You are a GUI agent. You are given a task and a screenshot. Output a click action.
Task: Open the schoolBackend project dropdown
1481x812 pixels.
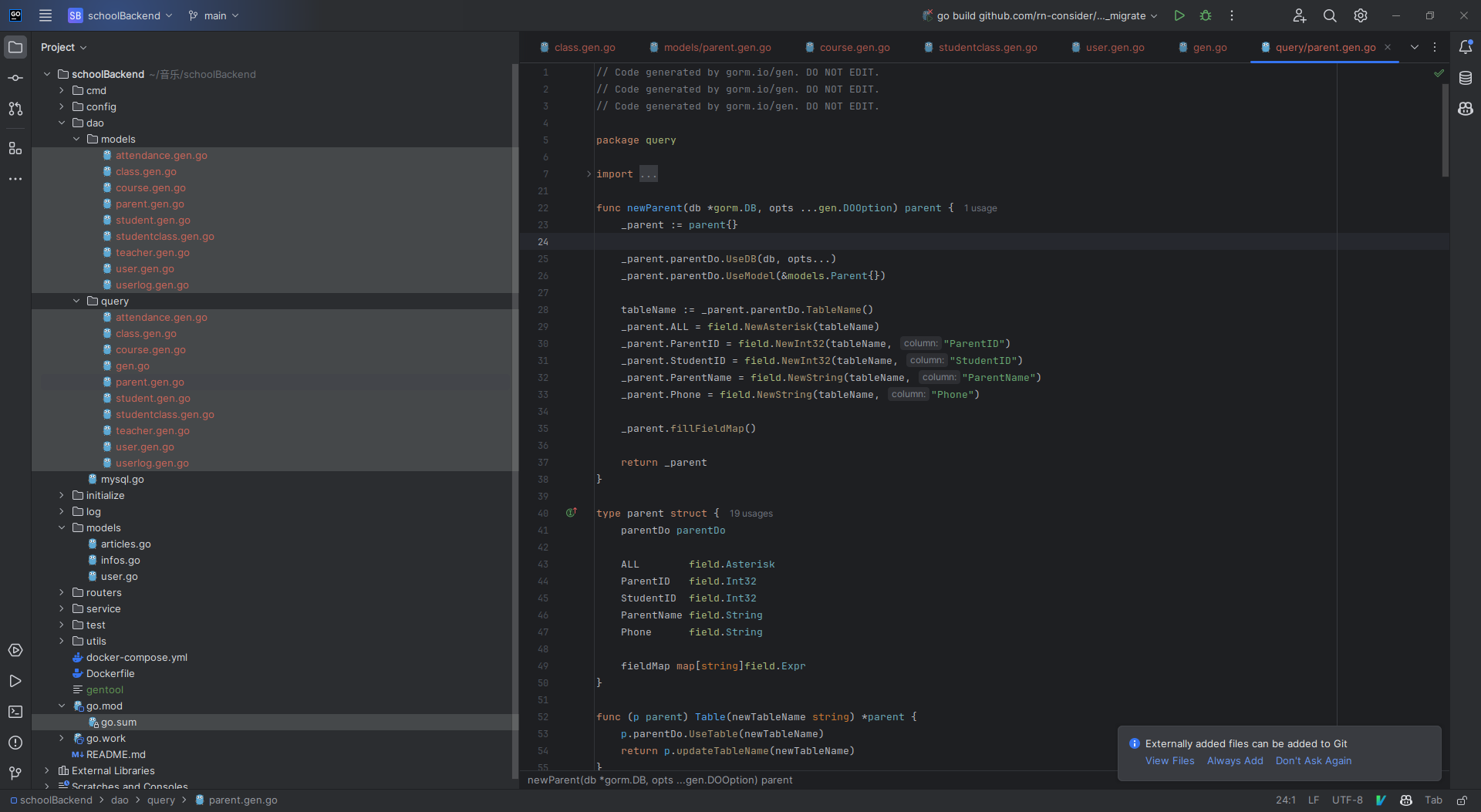click(x=121, y=15)
